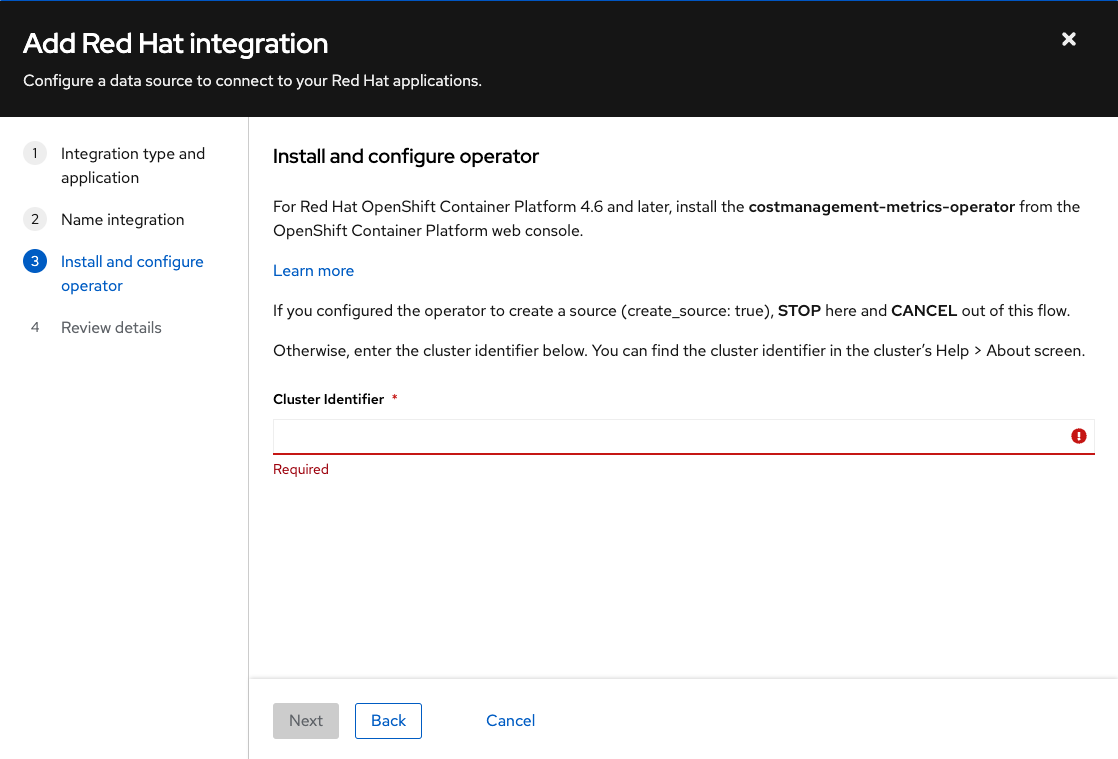Select step 4 Review details
1118x759 pixels.
pos(111,328)
